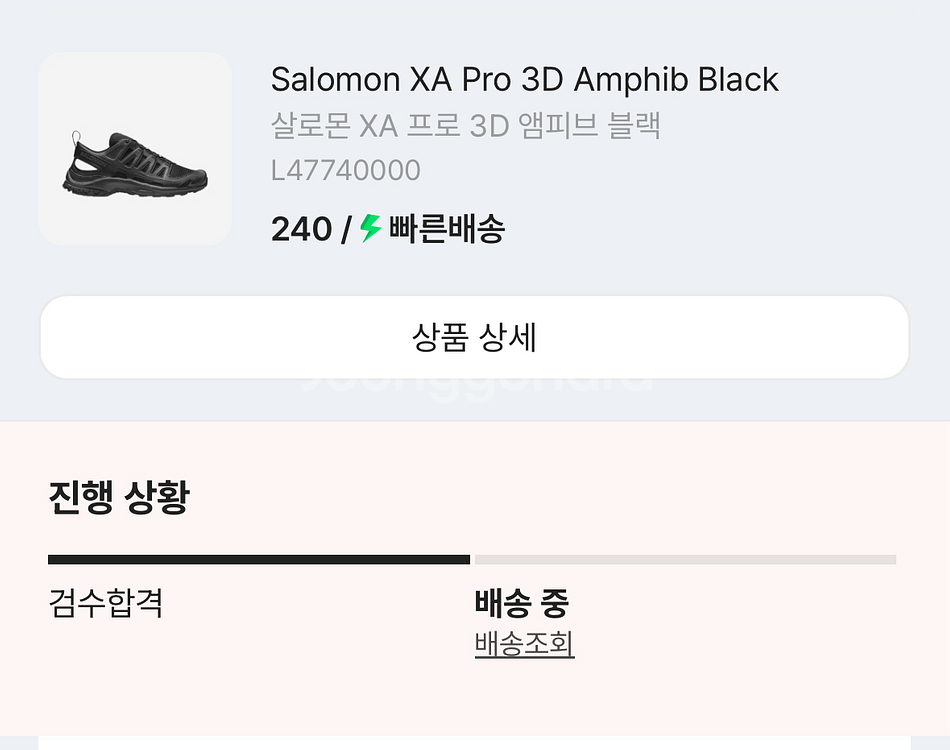
Task: Click the filled black progress bar segment
Action: pos(258,560)
